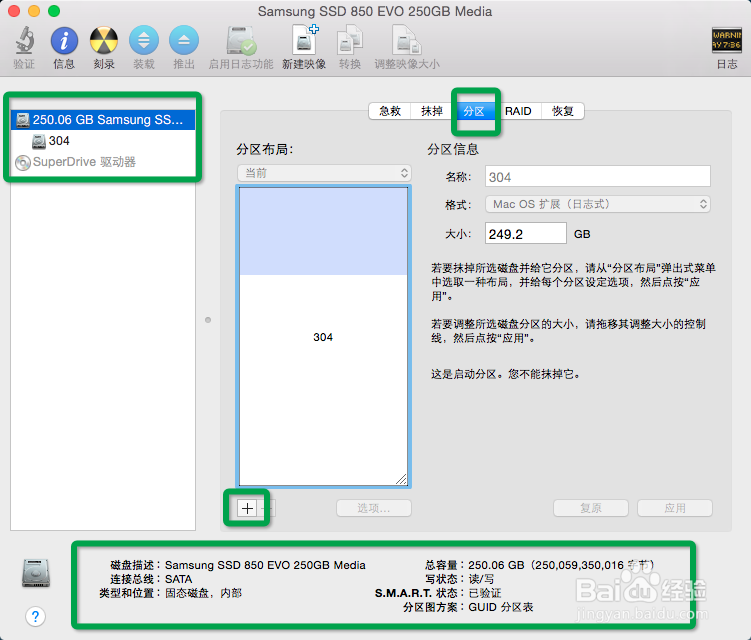
Task: Click the partition resize handle corner
Action: point(401,479)
